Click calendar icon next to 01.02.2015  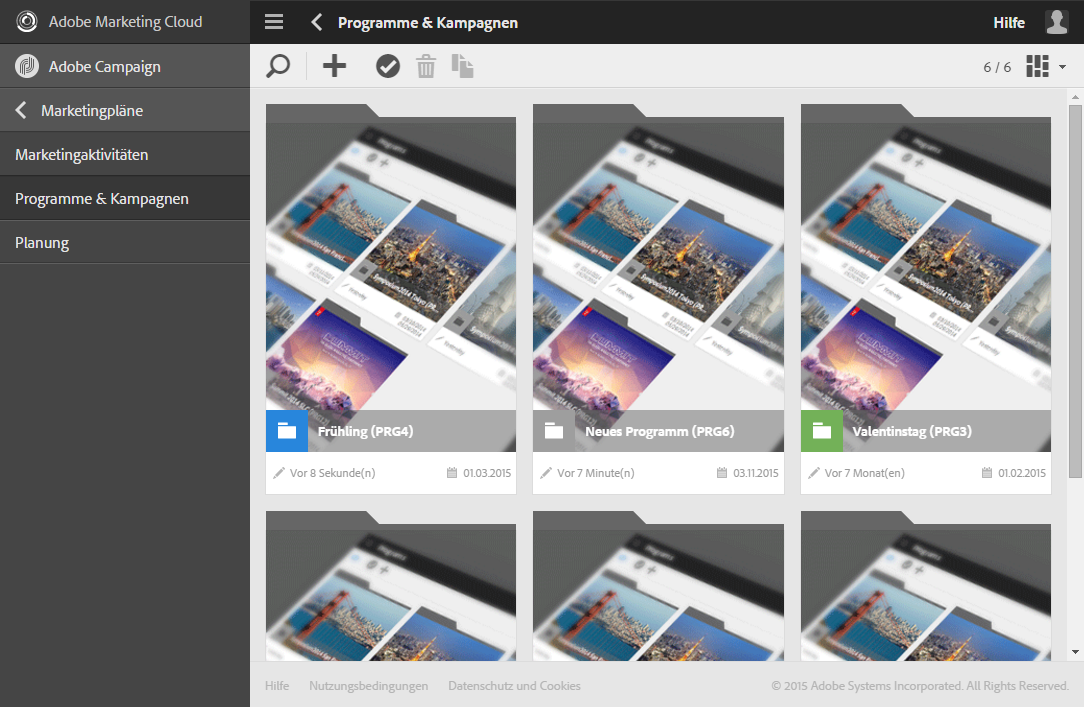(x=987, y=473)
